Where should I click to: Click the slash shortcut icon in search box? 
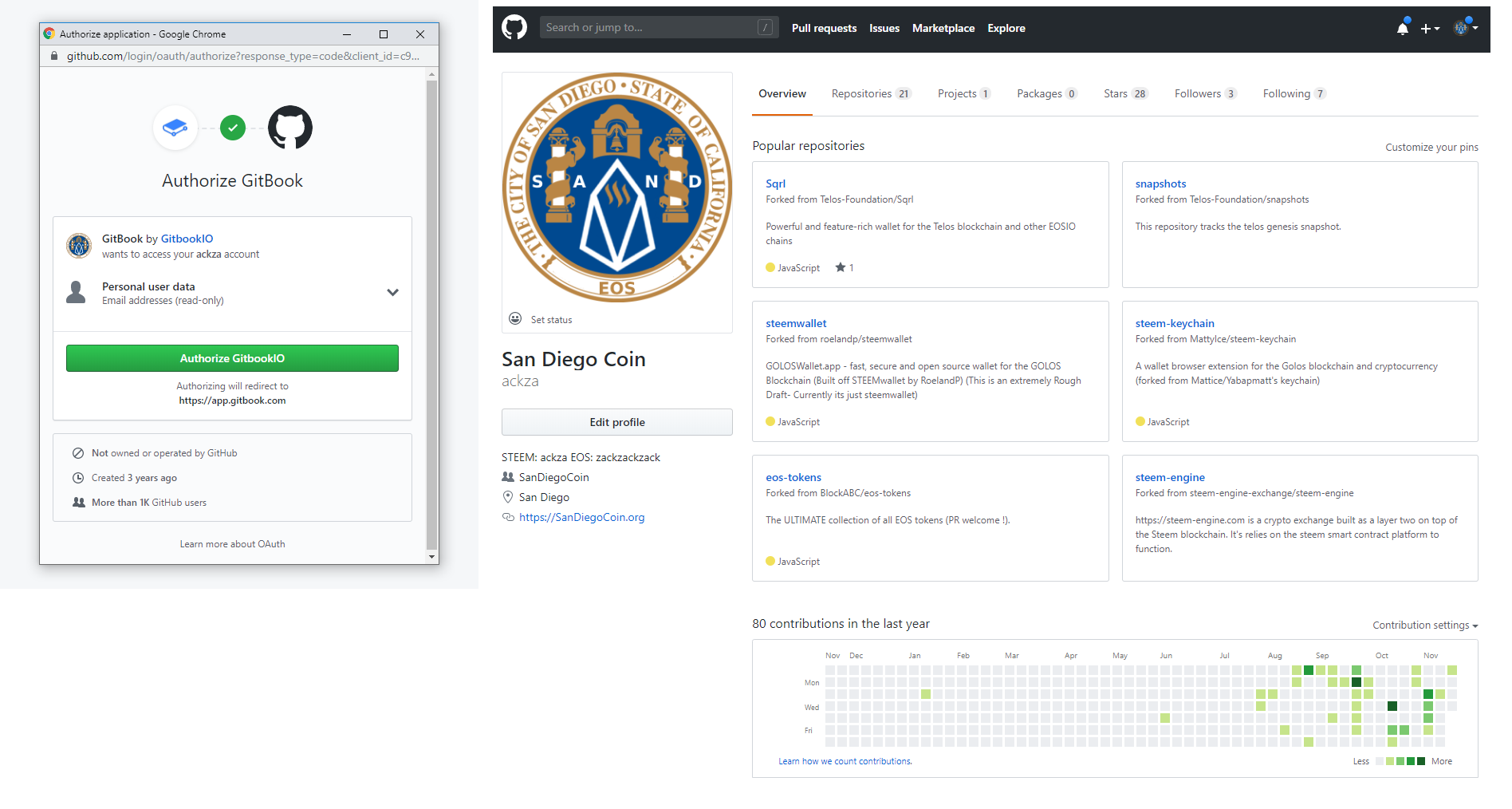[765, 28]
